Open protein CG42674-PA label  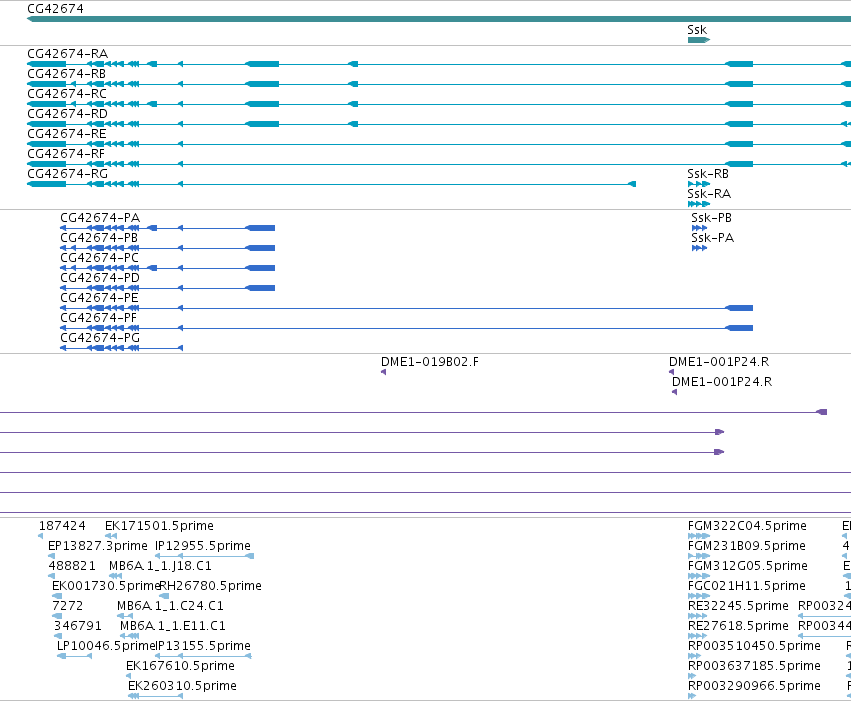click(100, 218)
